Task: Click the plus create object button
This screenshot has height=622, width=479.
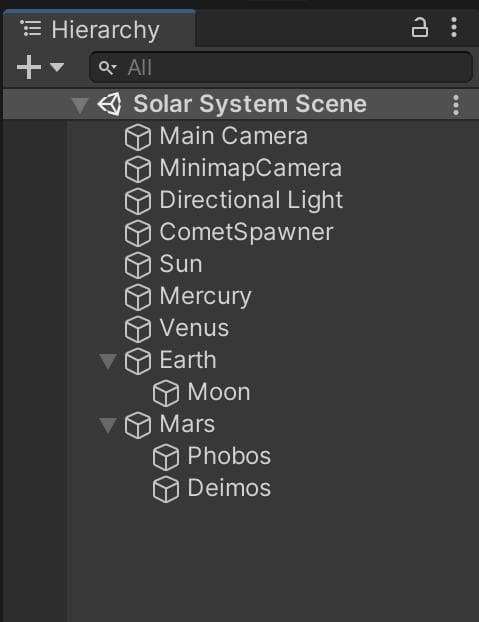Action: (29, 67)
